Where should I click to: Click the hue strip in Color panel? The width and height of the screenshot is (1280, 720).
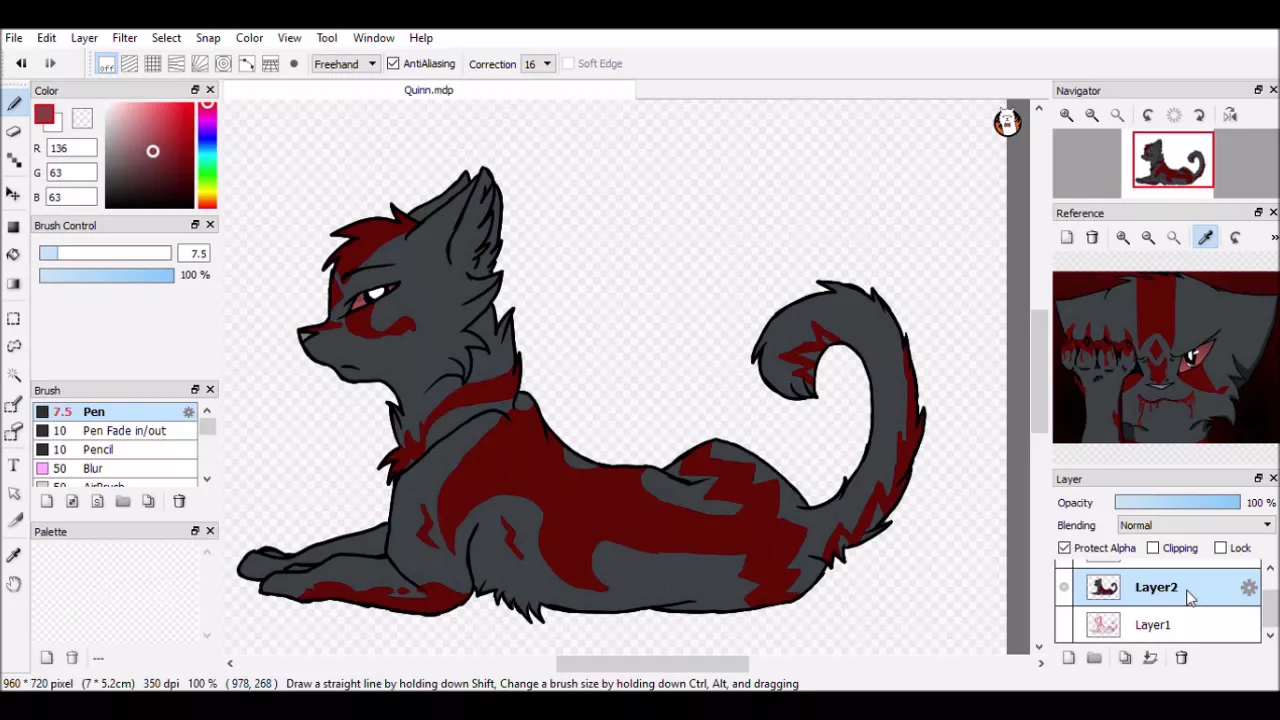coord(207,155)
